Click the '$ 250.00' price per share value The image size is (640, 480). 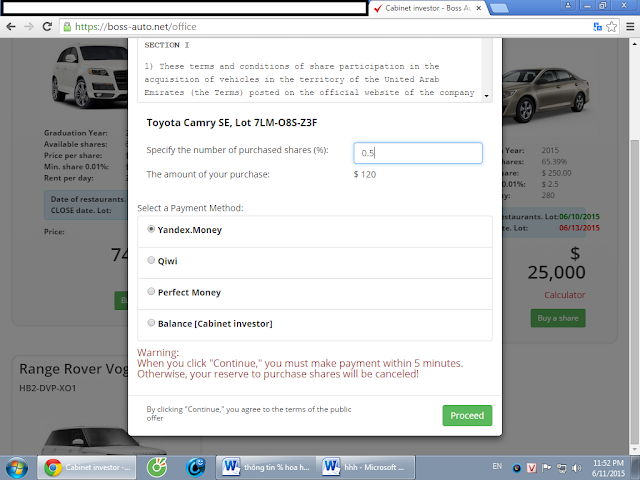tap(556, 173)
